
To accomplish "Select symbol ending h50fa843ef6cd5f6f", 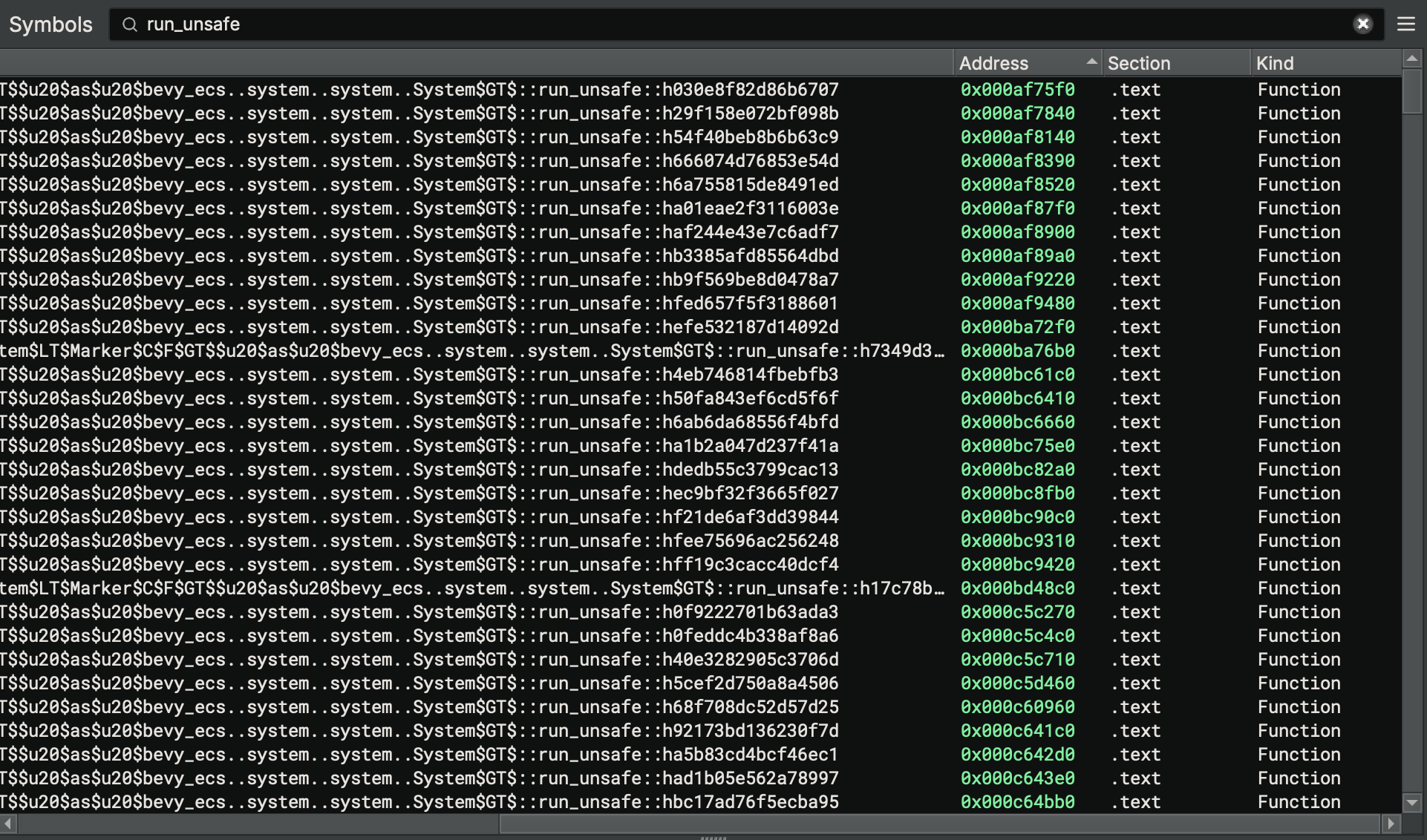I will 419,398.
